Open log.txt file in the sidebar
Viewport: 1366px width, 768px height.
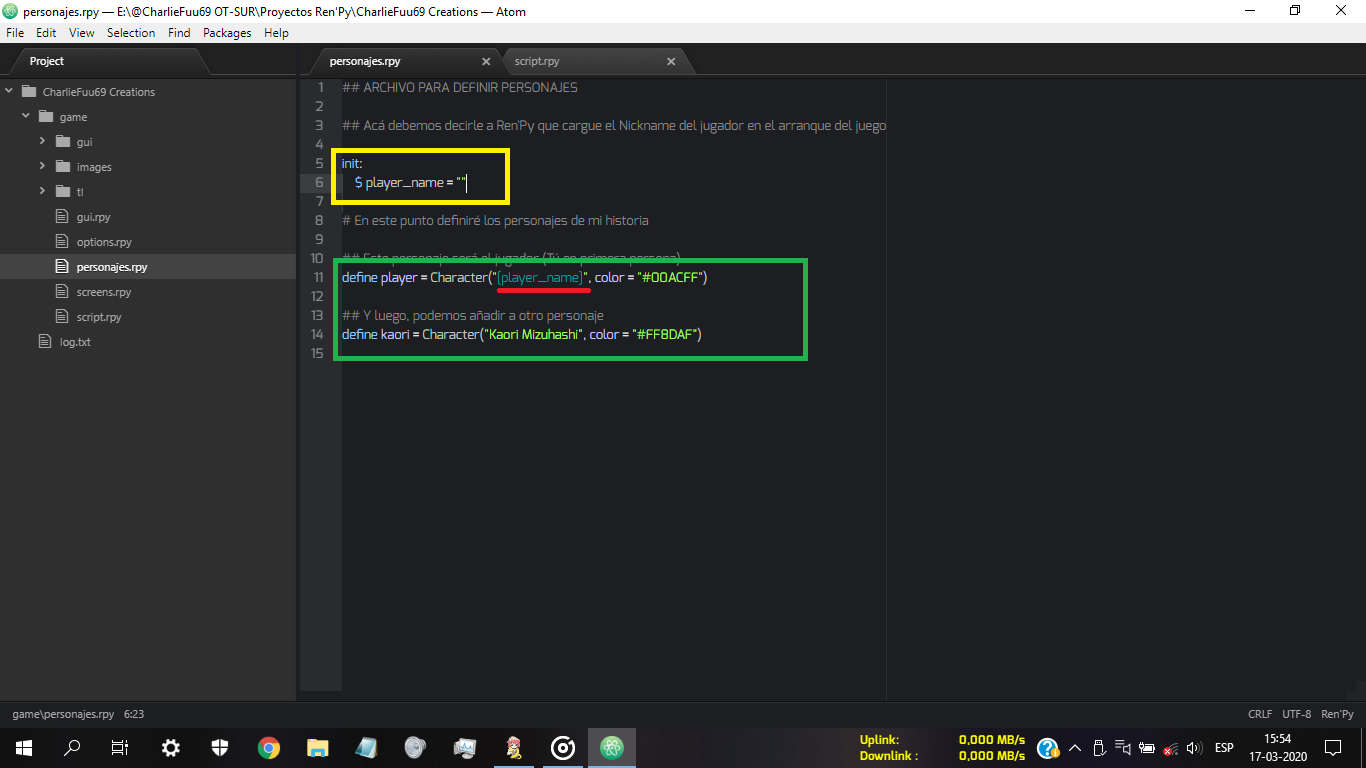[75, 342]
